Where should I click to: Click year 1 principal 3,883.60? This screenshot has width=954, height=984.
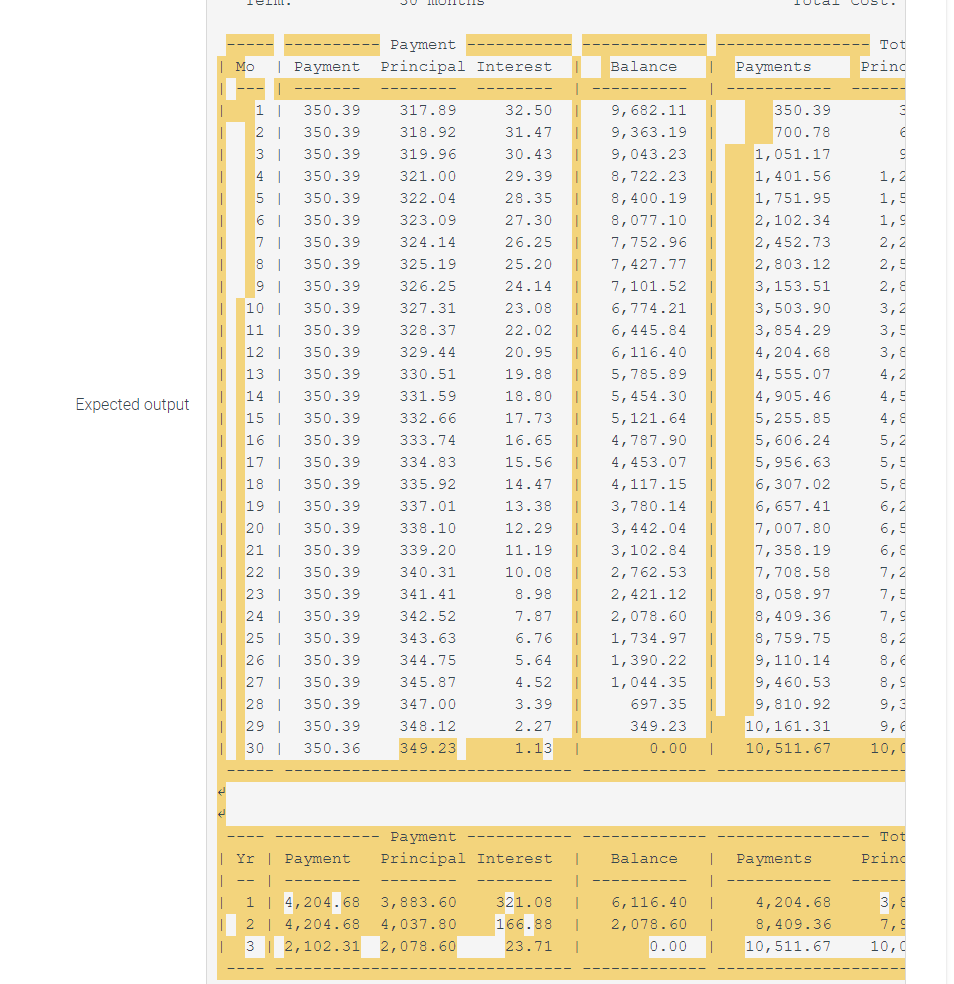(x=418, y=902)
